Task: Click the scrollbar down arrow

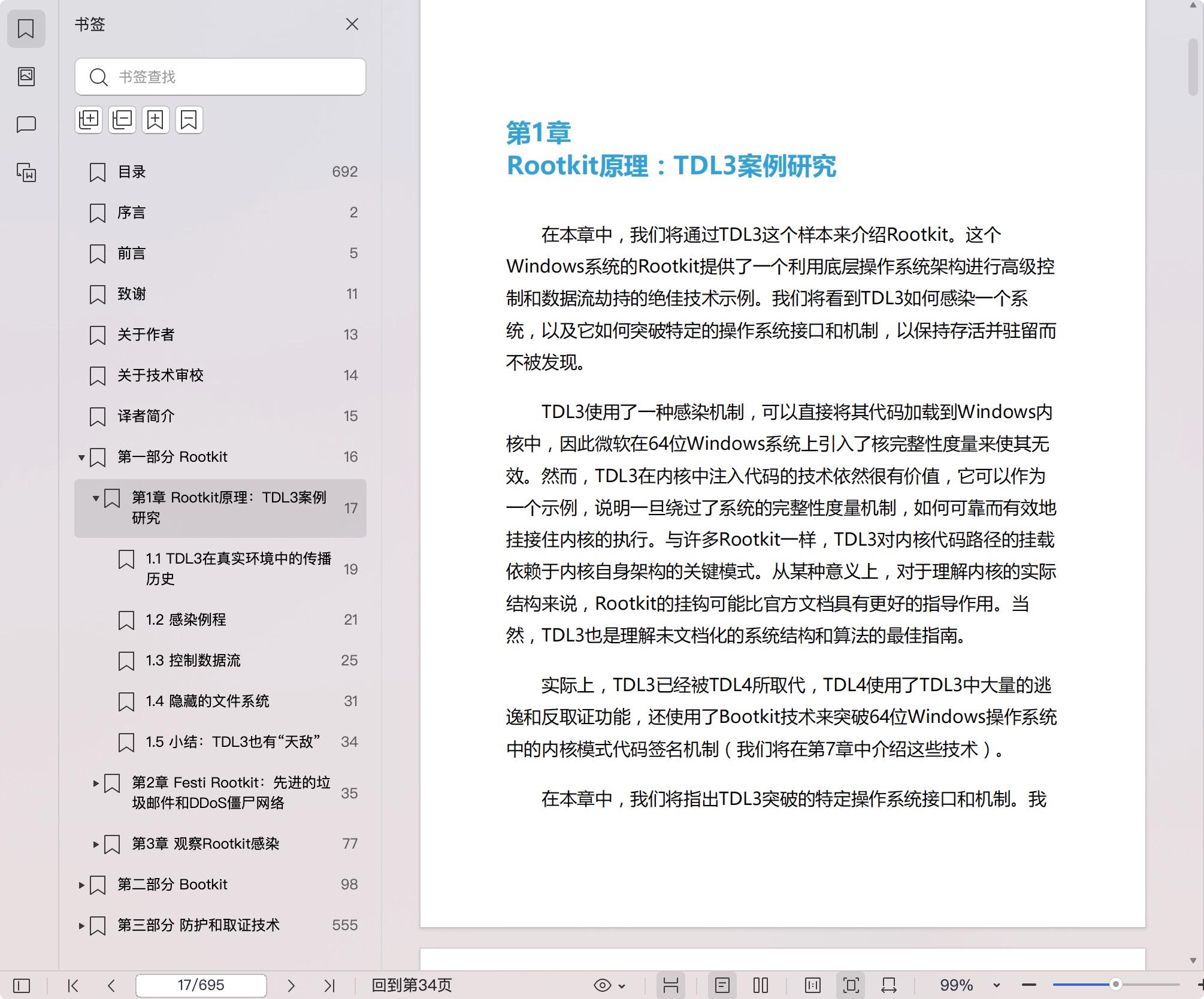Action: (x=1193, y=961)
